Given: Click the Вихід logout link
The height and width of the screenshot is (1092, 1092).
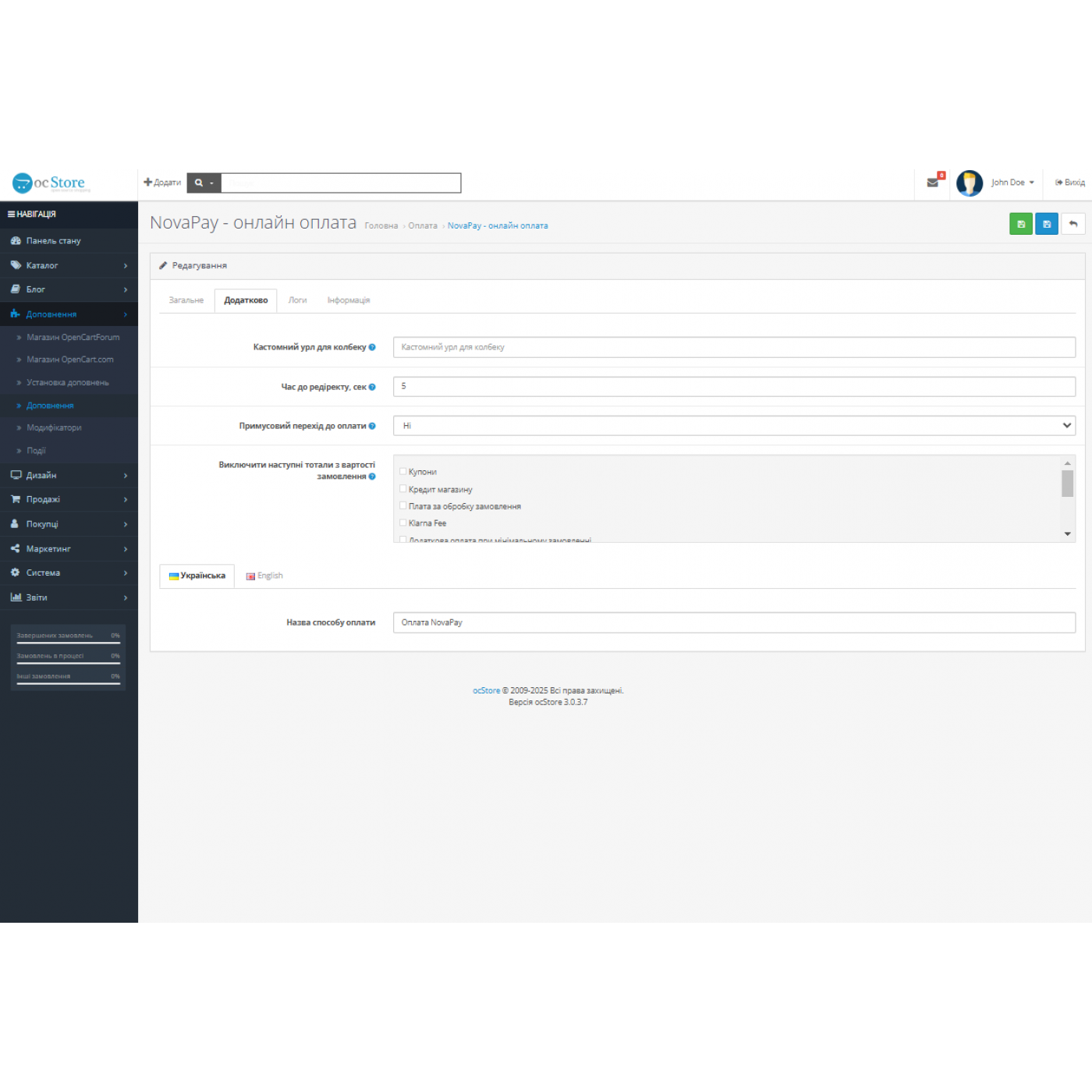Looking at the screenshot, I should 1069,183.
